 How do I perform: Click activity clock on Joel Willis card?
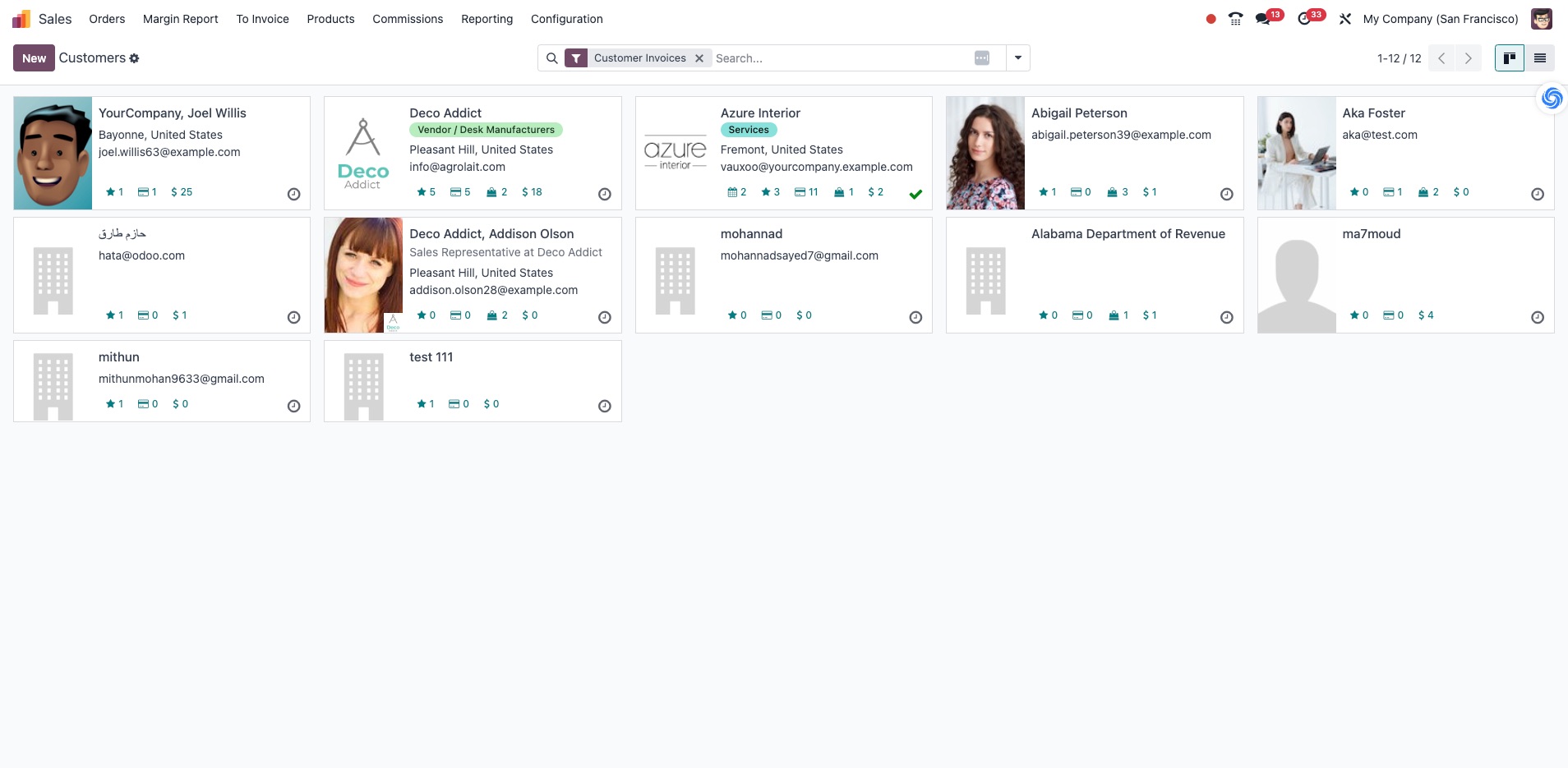(293, 195)
